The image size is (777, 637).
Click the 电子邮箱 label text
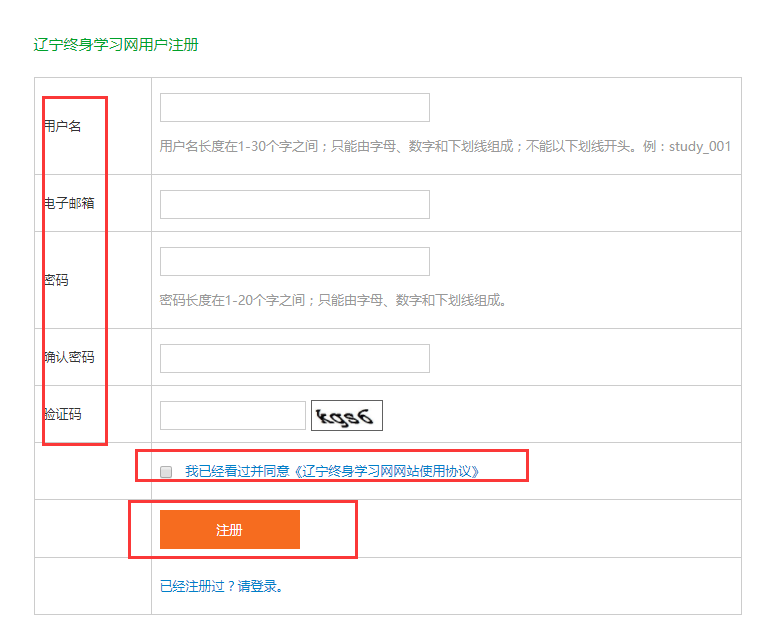point(69,203)
